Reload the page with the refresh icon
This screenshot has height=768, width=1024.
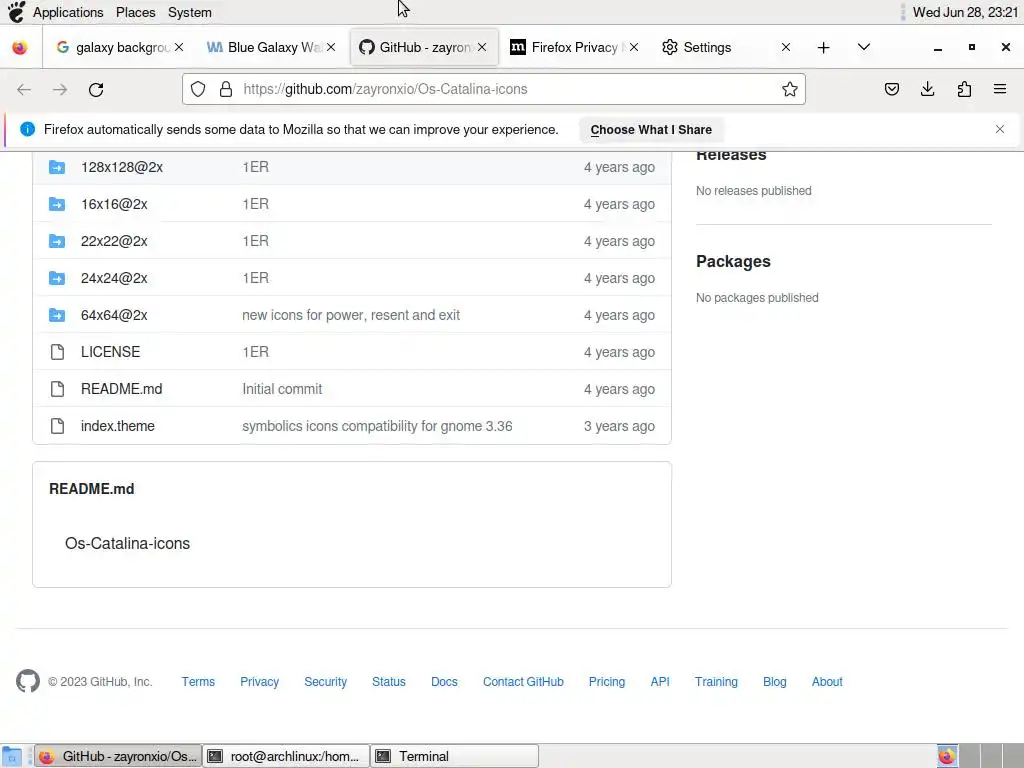tap(96, 89)
